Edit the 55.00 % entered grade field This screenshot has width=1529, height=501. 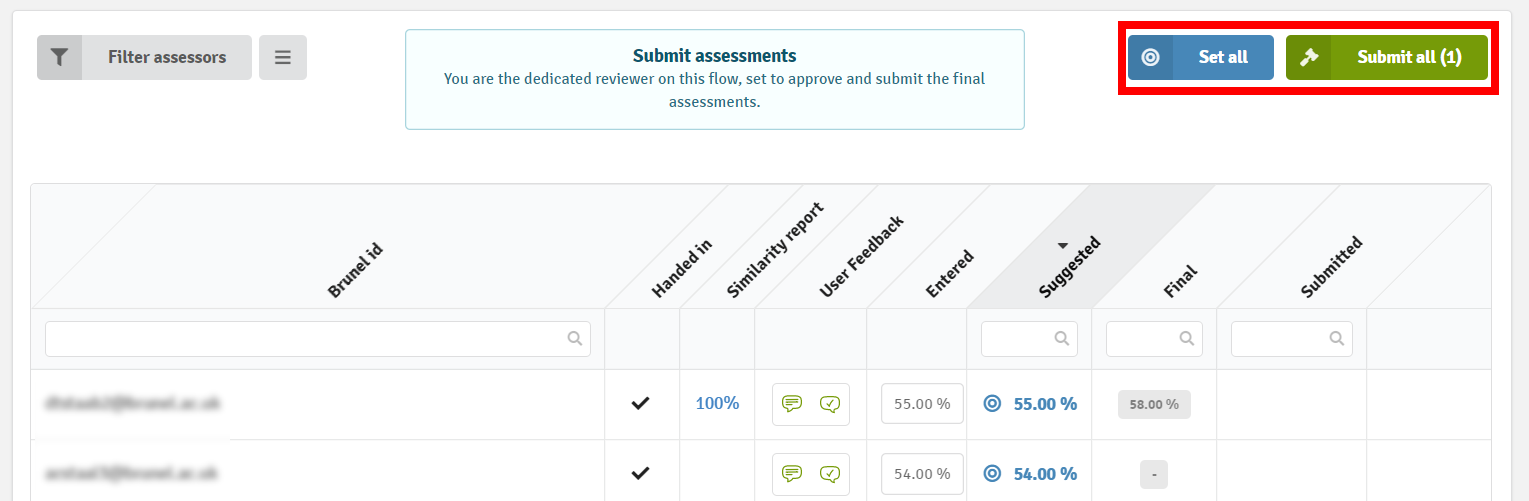click(x=921, y=404)
